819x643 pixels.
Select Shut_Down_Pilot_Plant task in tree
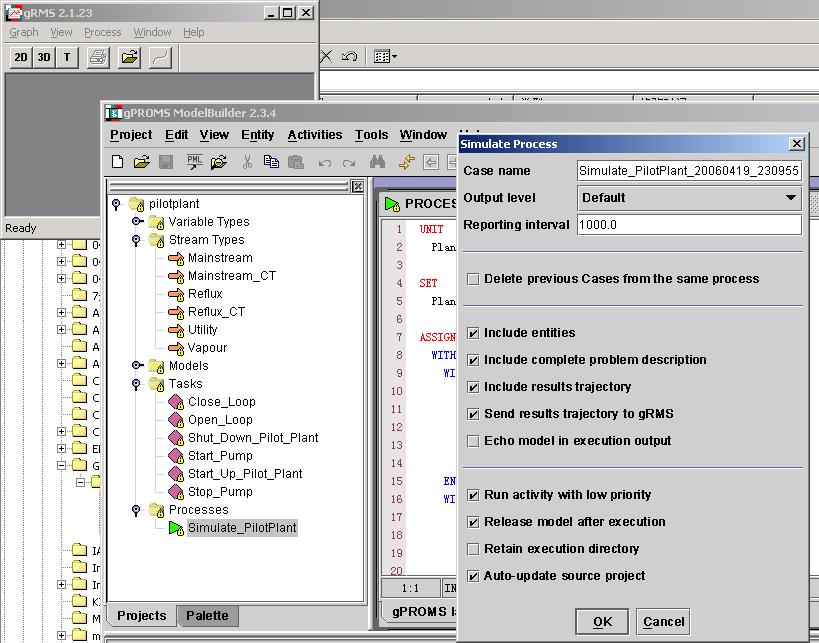(x=253, y=438)
